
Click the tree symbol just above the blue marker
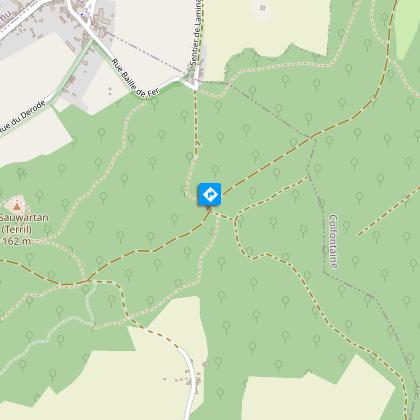click(x=216, y=170)
